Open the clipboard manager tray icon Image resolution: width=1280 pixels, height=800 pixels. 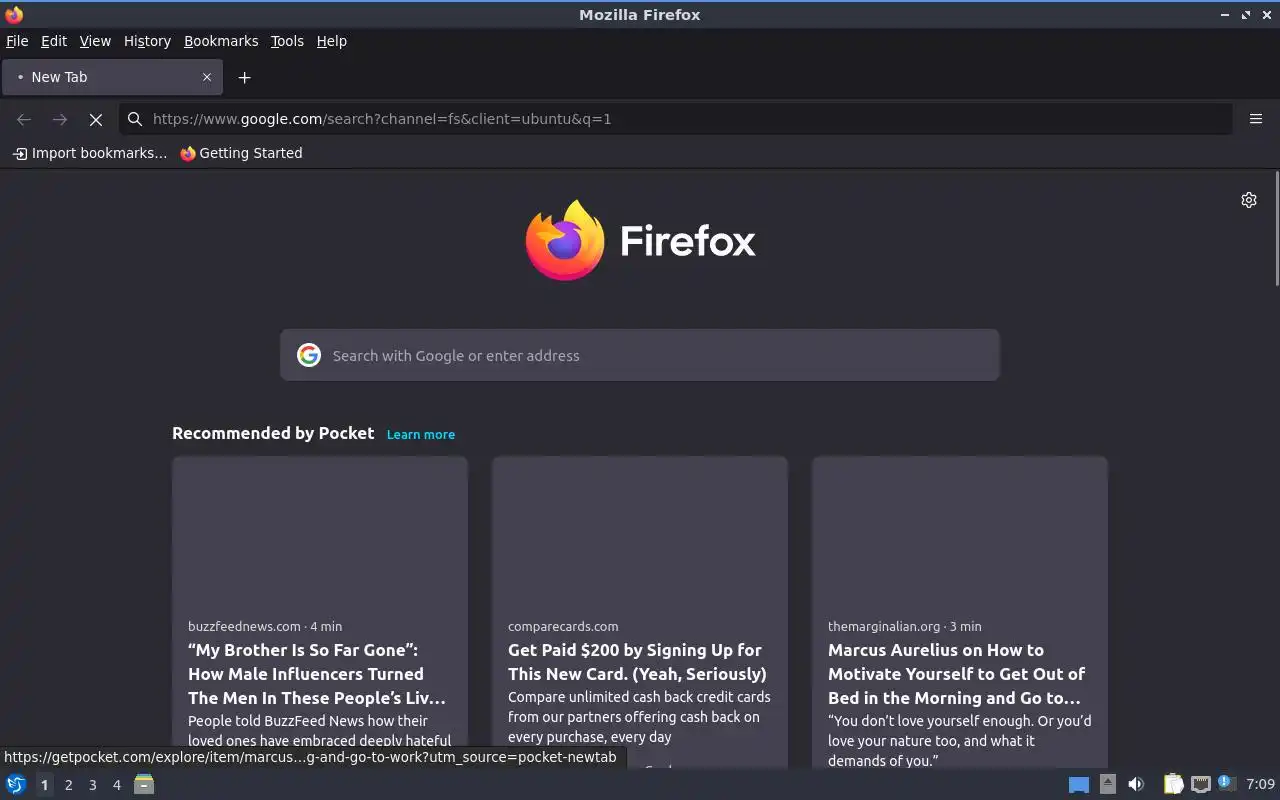[x=1173, y=784]
